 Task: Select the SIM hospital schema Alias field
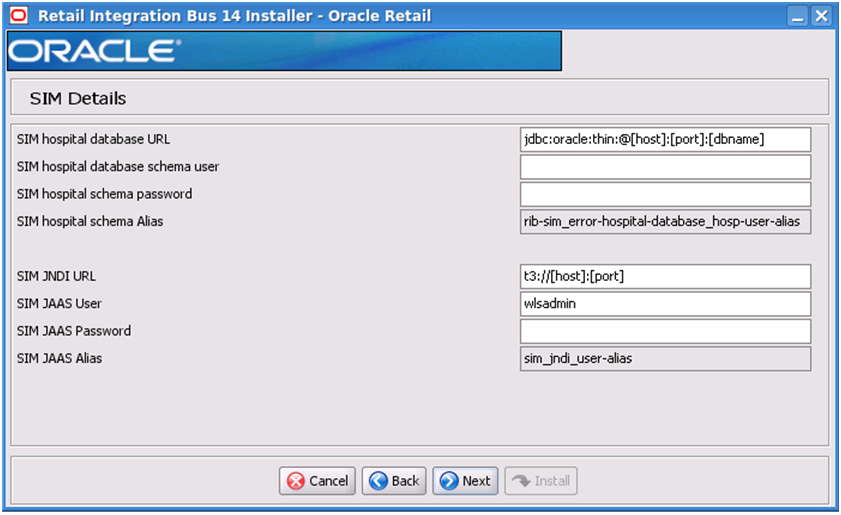click(665, 222)
